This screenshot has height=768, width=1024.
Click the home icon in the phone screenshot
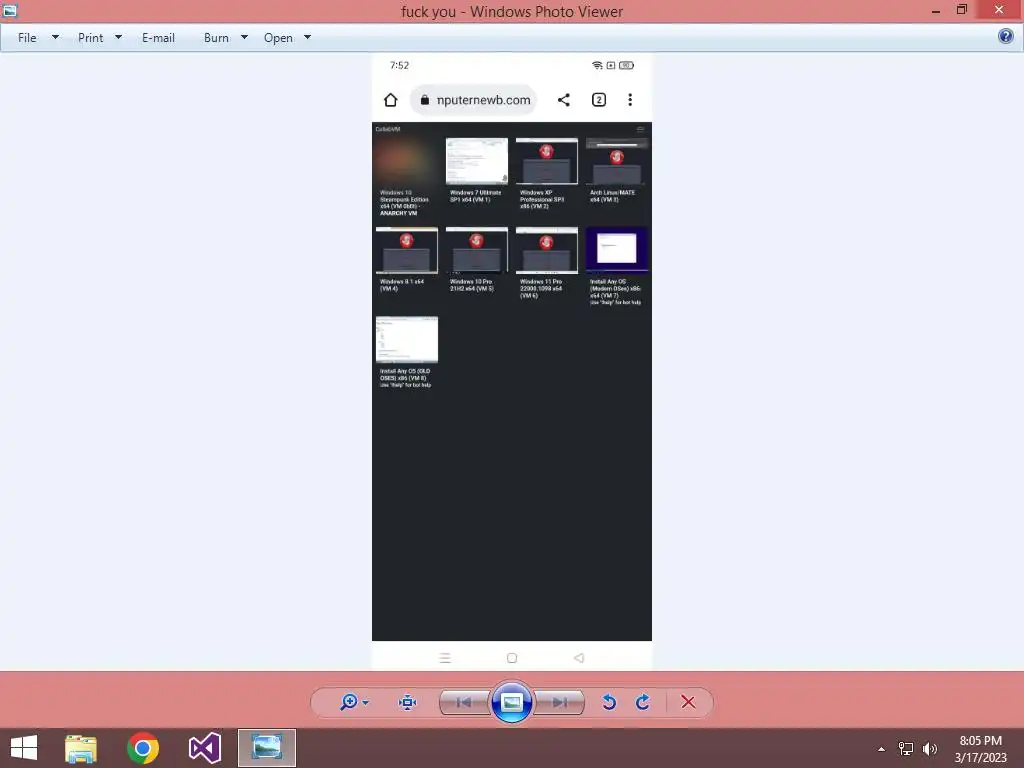(x=391, y=100)
